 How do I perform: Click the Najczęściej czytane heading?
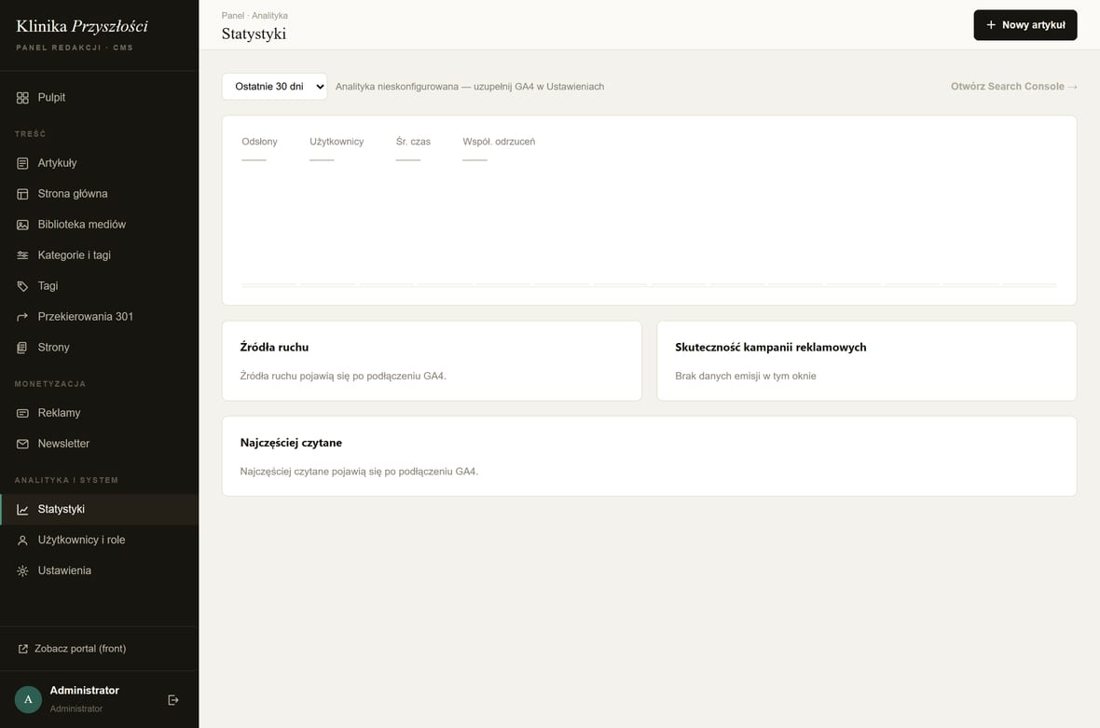point(291,443)
